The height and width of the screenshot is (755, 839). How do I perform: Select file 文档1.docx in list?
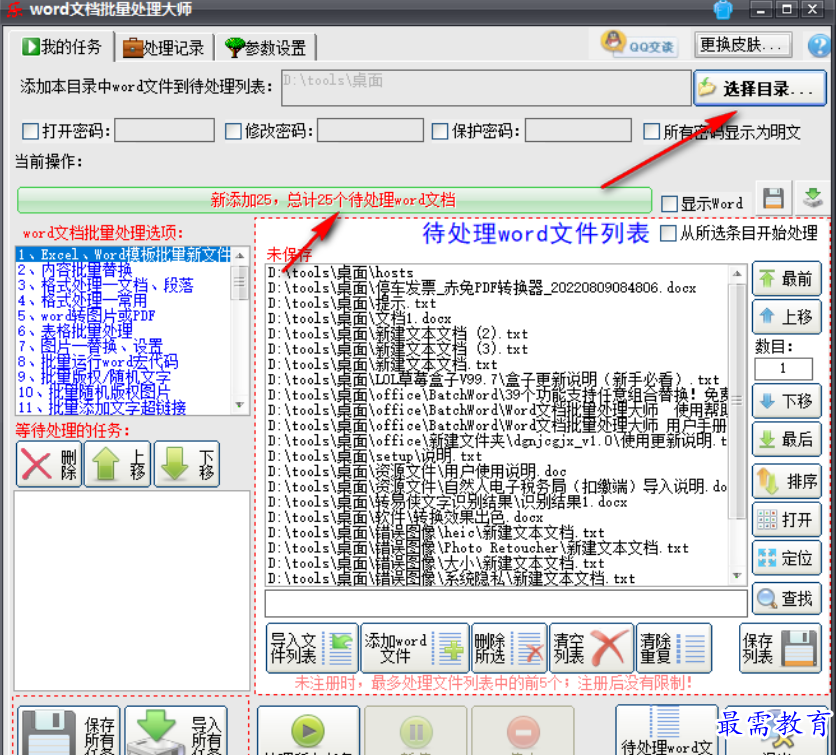360,318
